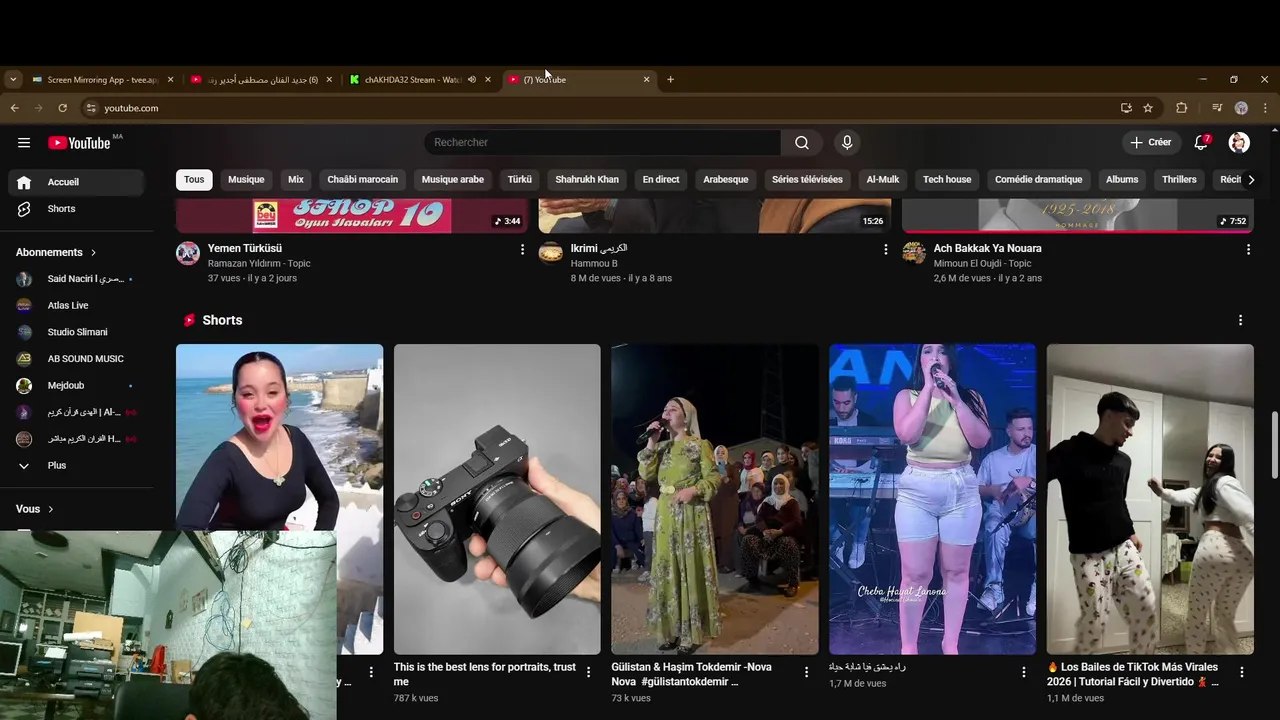Open Shorts in the sidebar
The width and height of the screenshot is (1280, 720).
click(x=76, y=209)
